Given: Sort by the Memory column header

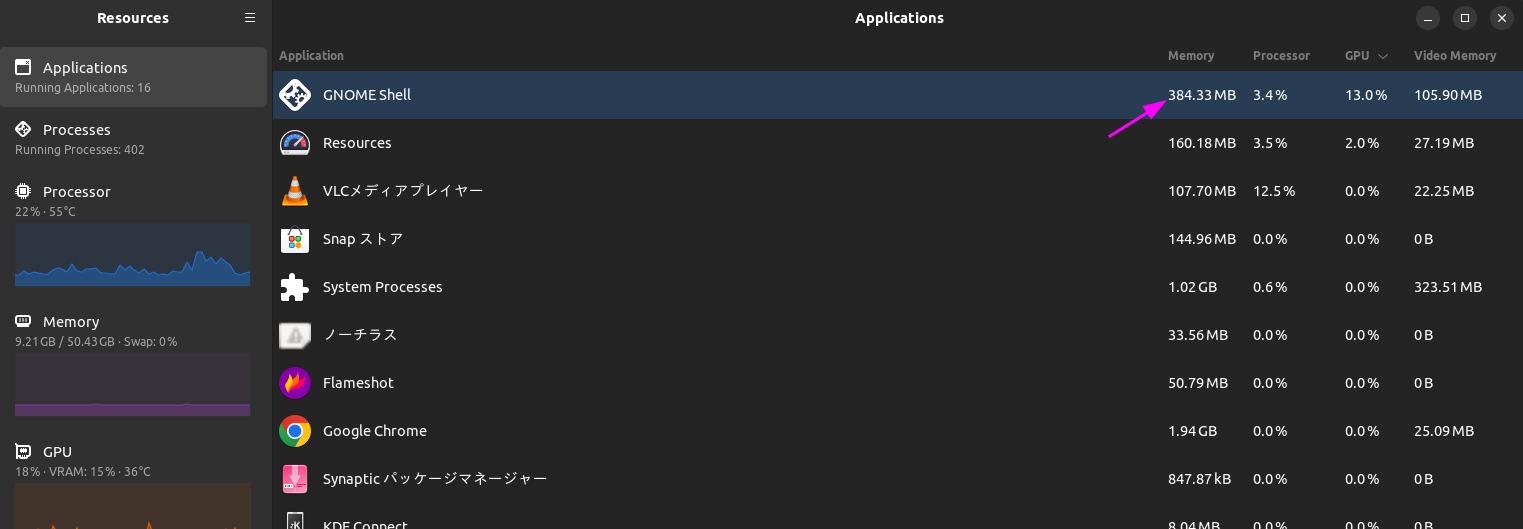Looking at the screenshot, I should [x=1191, y=56].
